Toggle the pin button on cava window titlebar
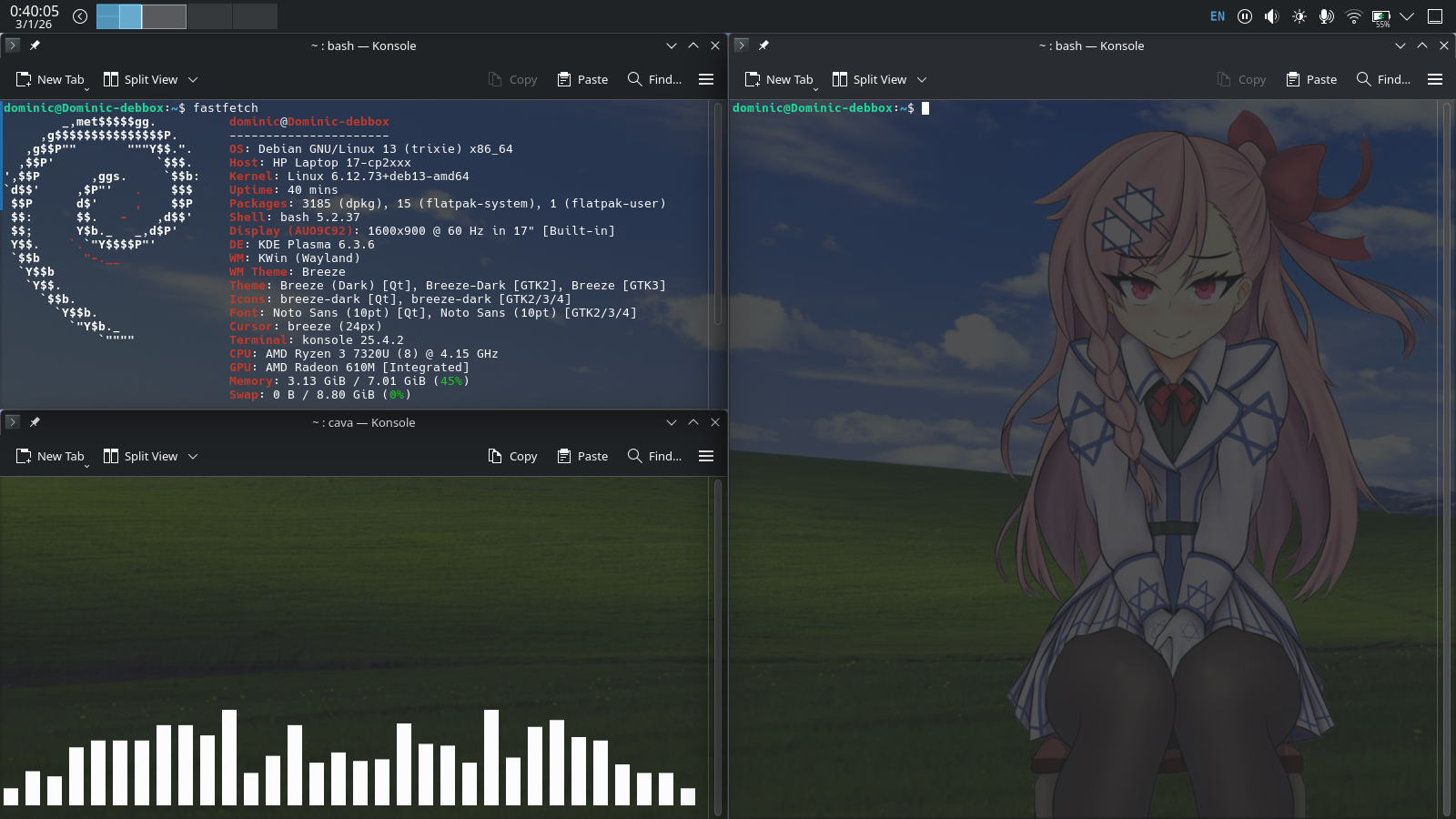Screen dimensions: 1456x819 tap(35, 422)
